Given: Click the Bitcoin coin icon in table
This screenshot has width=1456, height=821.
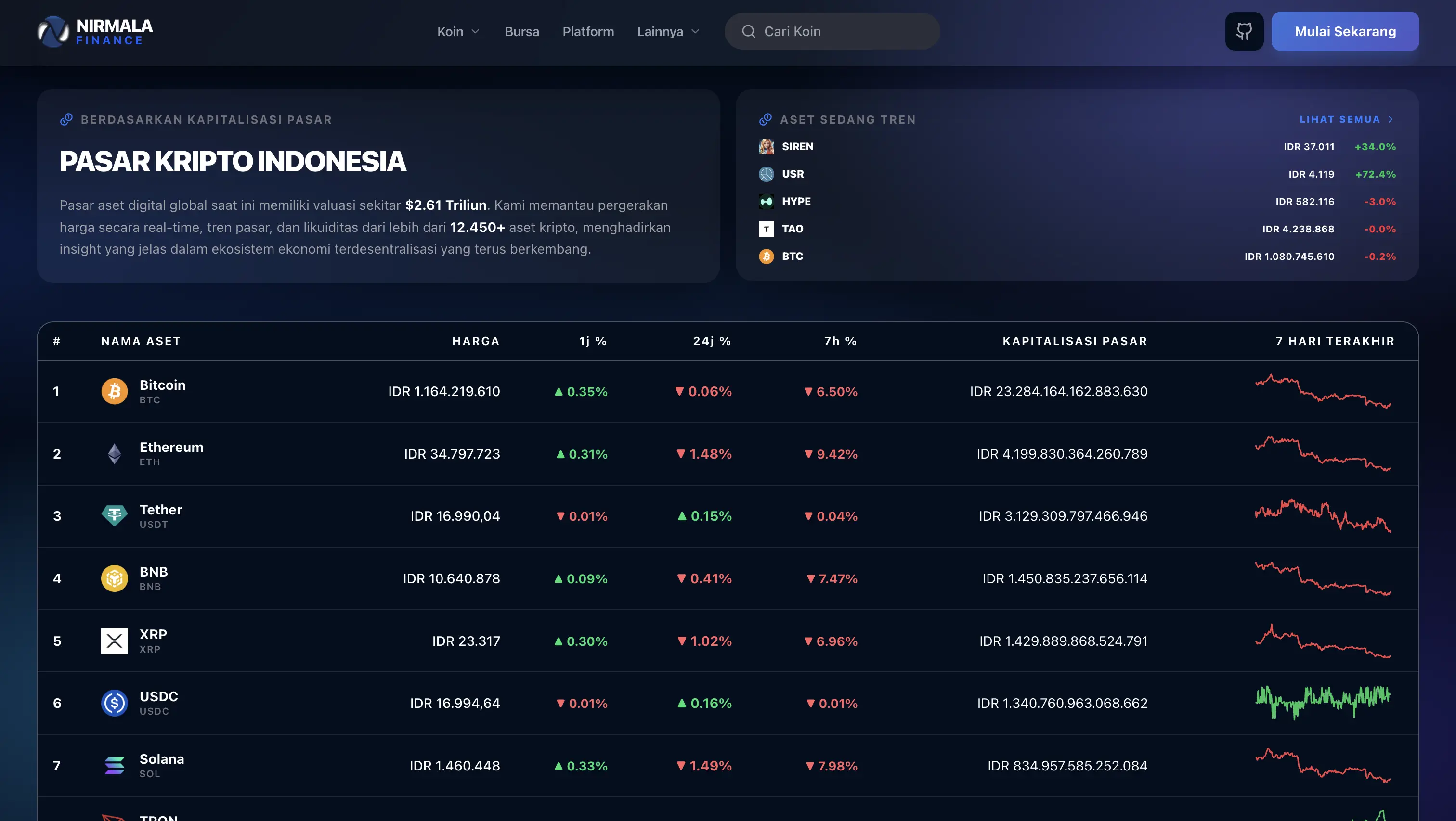Looking at the screenshot, I should (114, 392).
